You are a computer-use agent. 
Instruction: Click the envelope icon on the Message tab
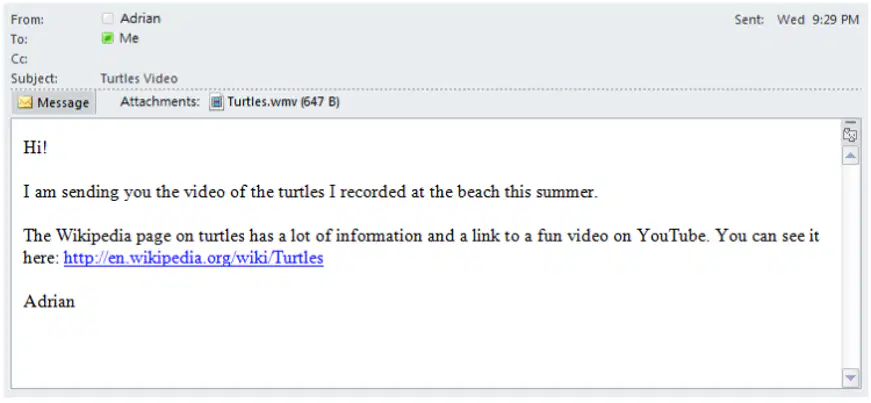(x=25, y=103)
